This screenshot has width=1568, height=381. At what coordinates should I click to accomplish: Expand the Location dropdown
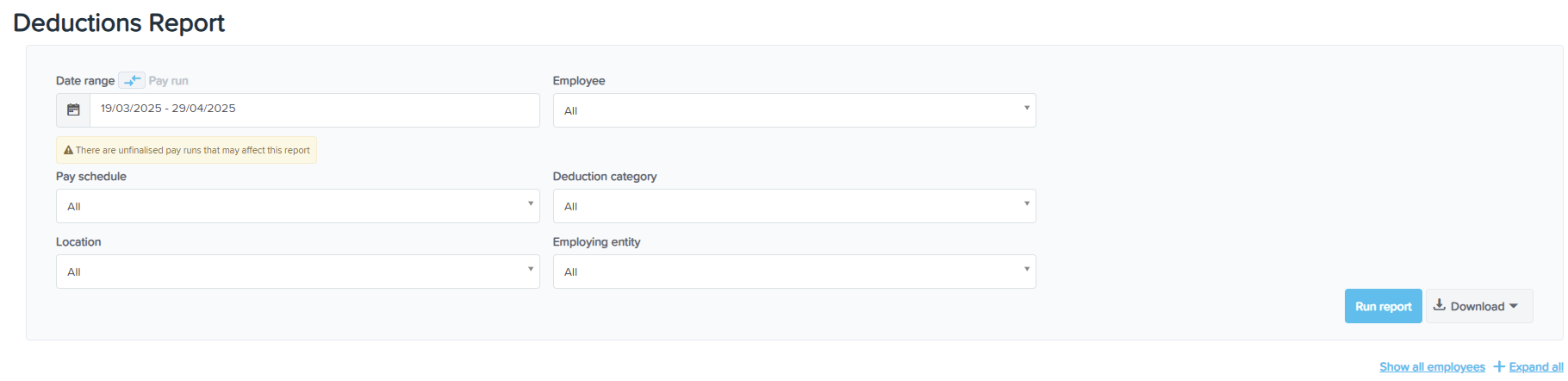tap(297, 272)
